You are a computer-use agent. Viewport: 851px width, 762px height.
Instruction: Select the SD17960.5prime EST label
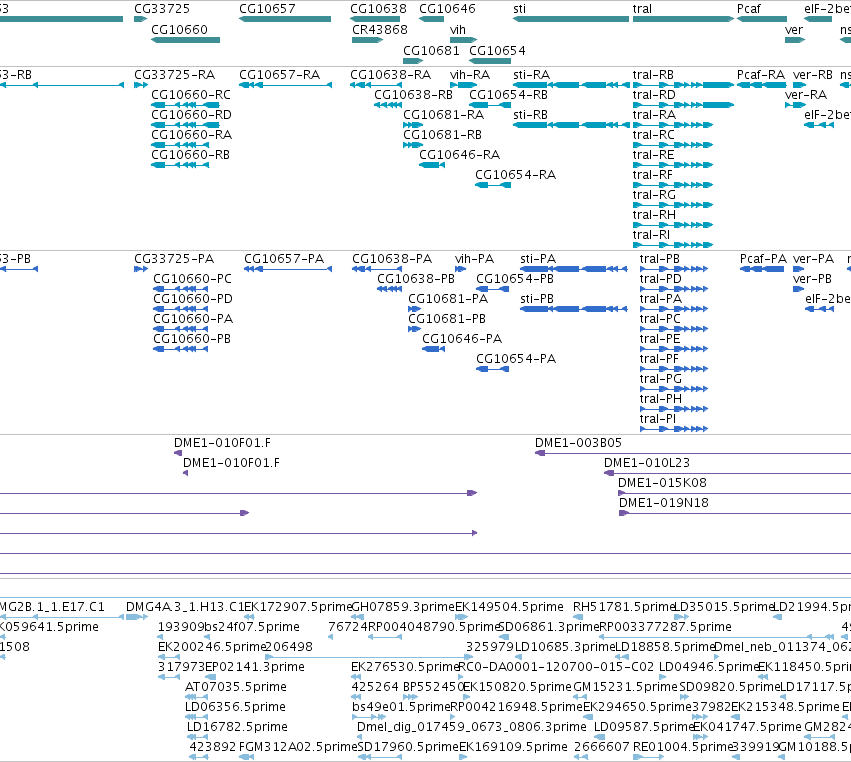(x=408, y=747)
